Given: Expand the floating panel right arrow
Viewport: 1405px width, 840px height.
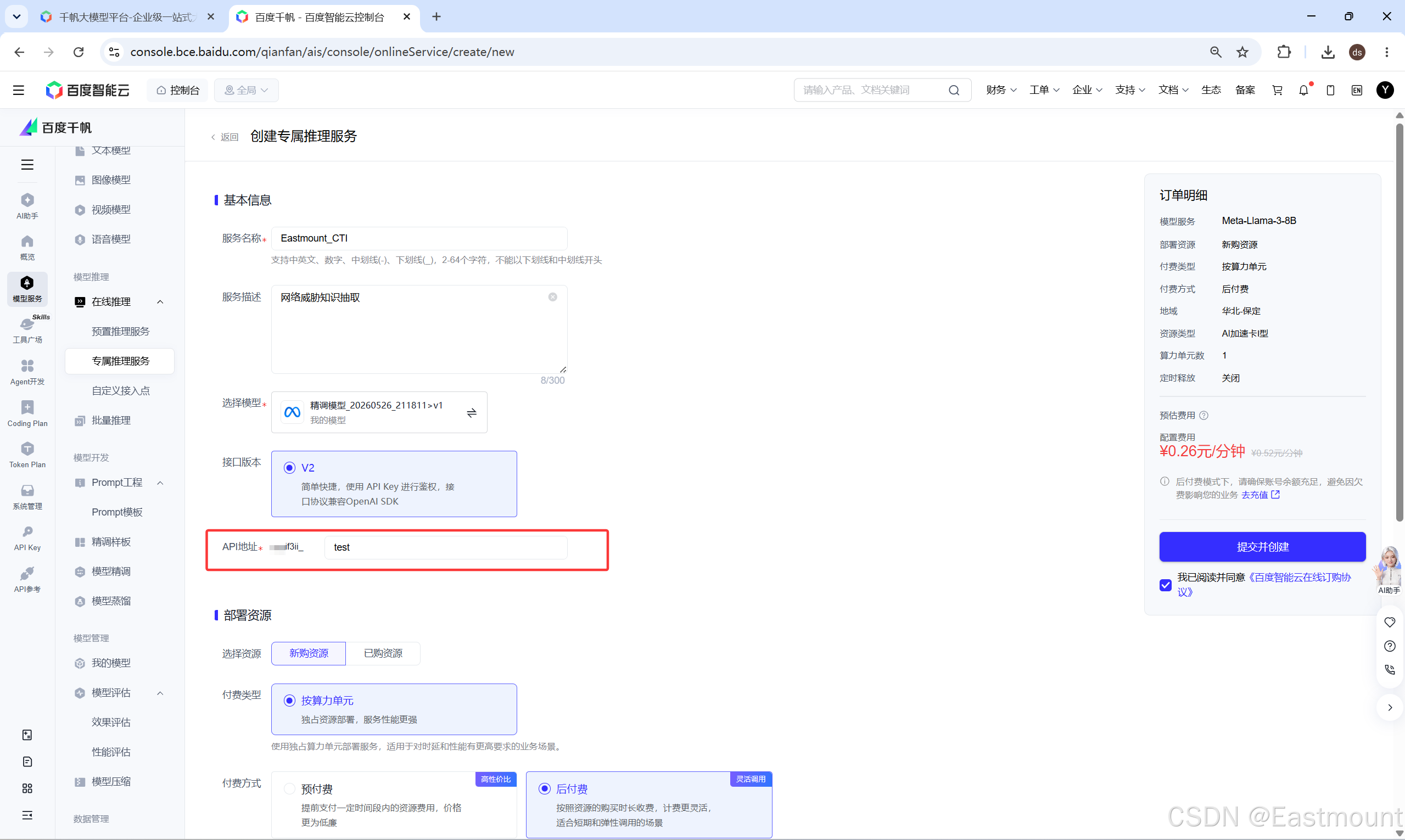Looking at the screenshot, I should pos(1390,708).
